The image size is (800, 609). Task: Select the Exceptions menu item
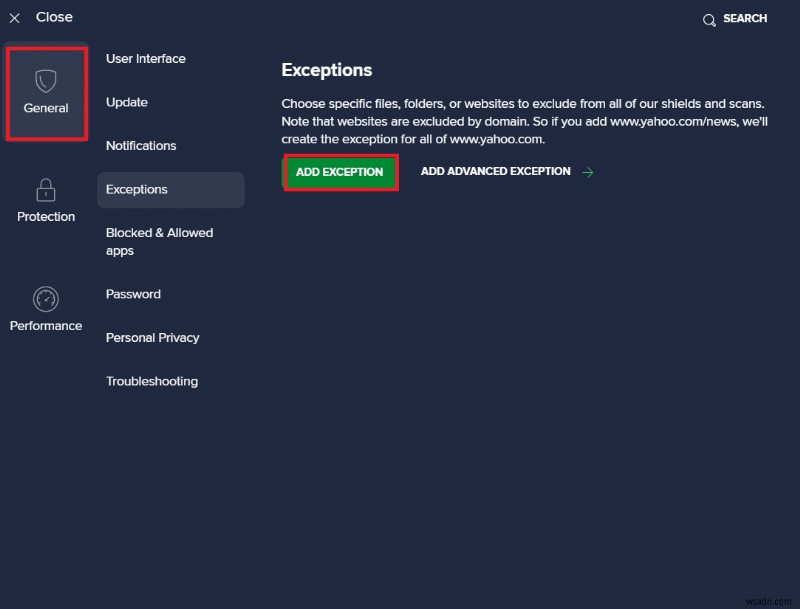[137, 190]
